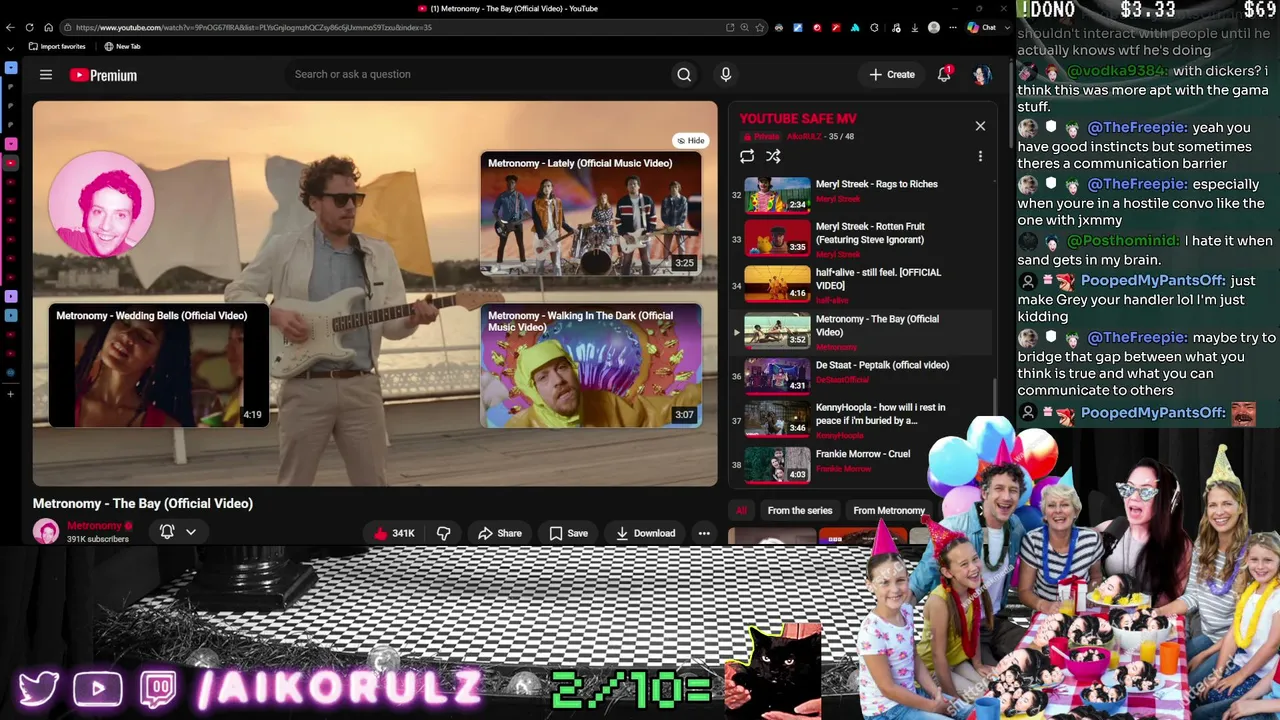Open the New Tab bookmark

click(122, 46)
